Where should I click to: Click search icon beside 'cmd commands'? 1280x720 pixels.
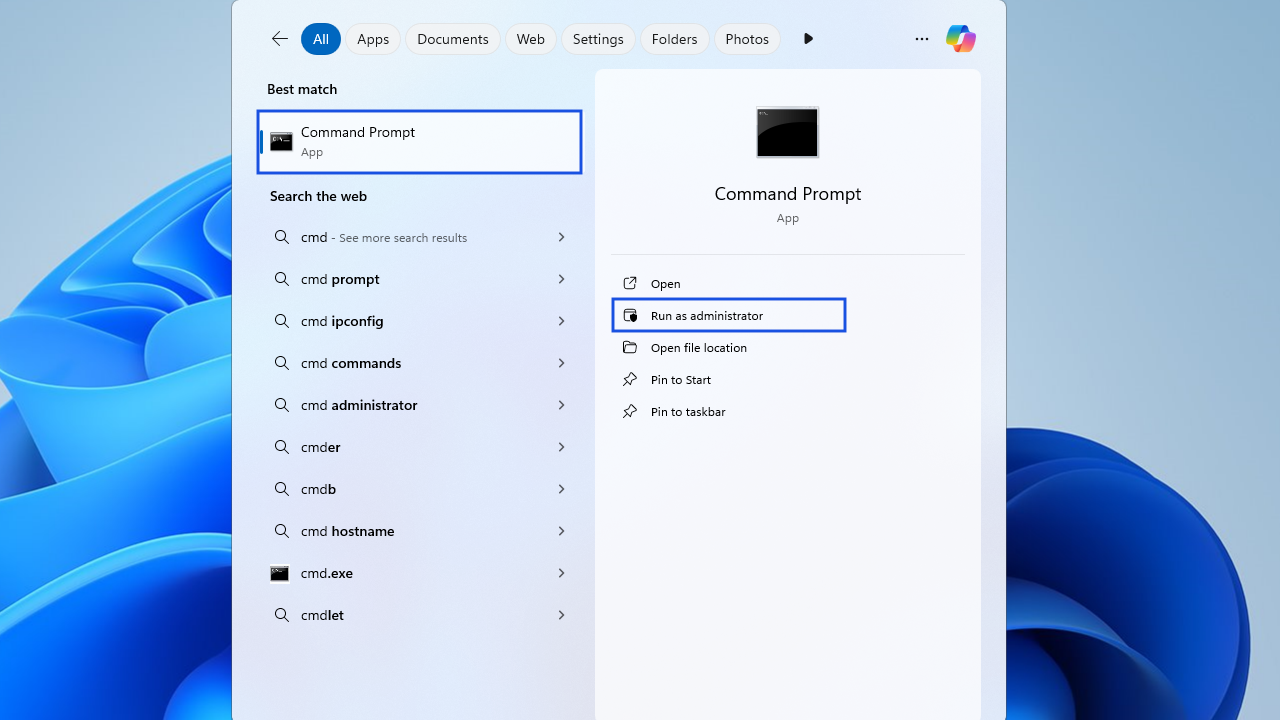coord(282,363)
